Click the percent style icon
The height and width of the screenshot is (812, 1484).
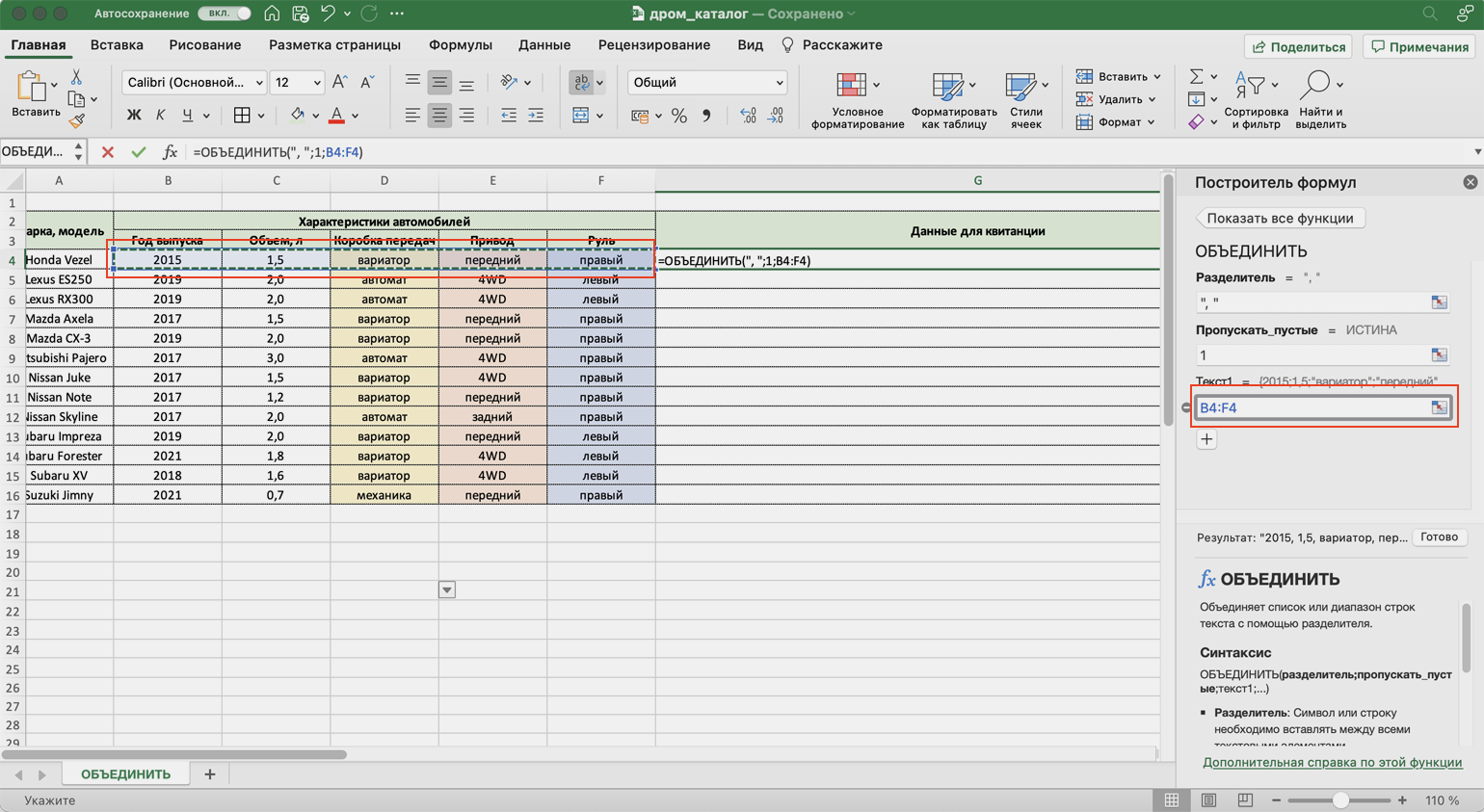(679, 116)
